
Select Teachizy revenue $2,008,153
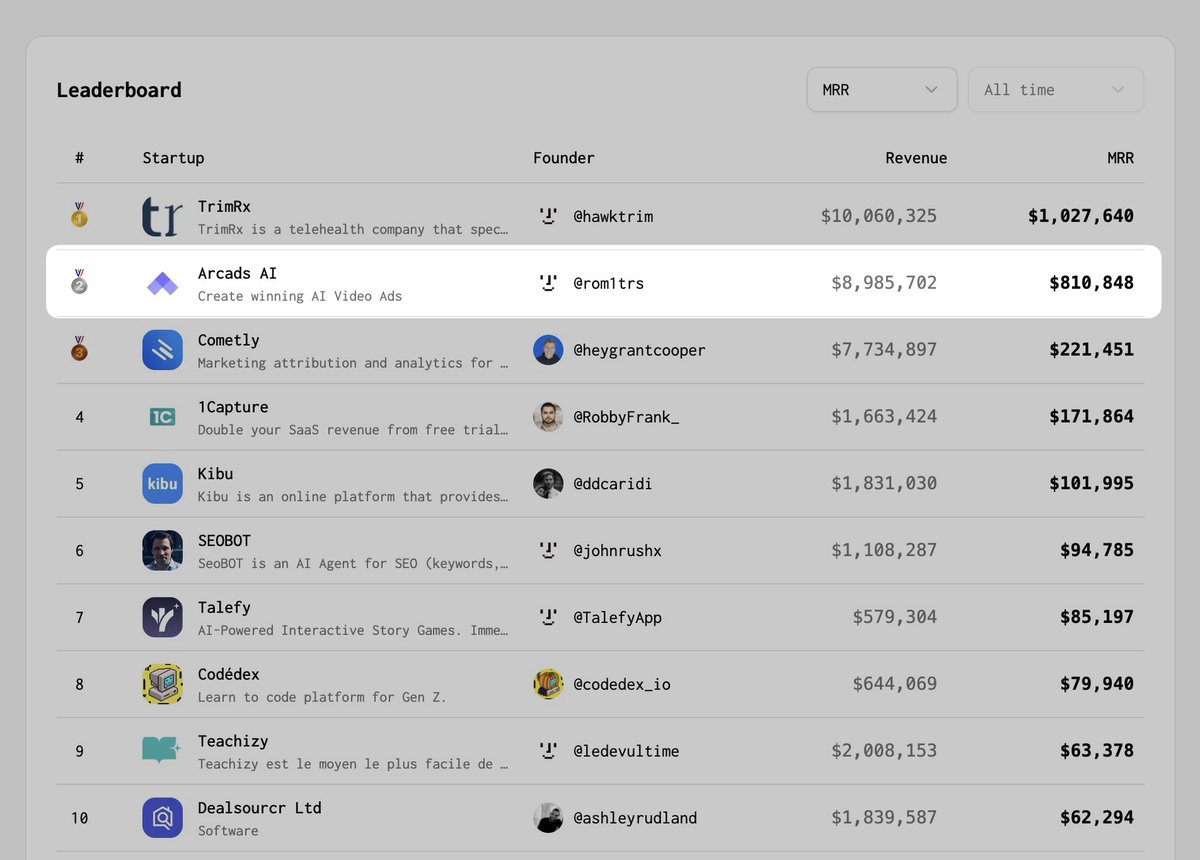coord(884,751)
